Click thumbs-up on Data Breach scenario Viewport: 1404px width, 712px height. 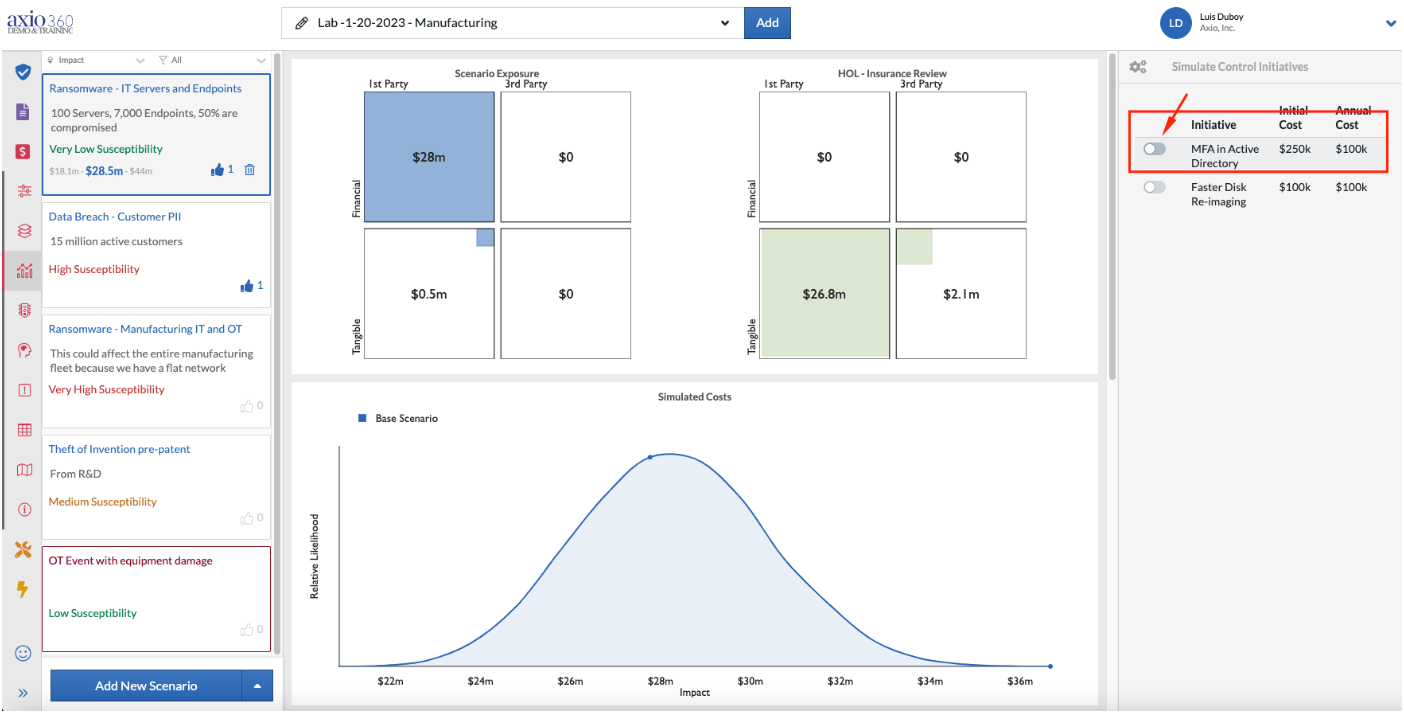point(246,286)
